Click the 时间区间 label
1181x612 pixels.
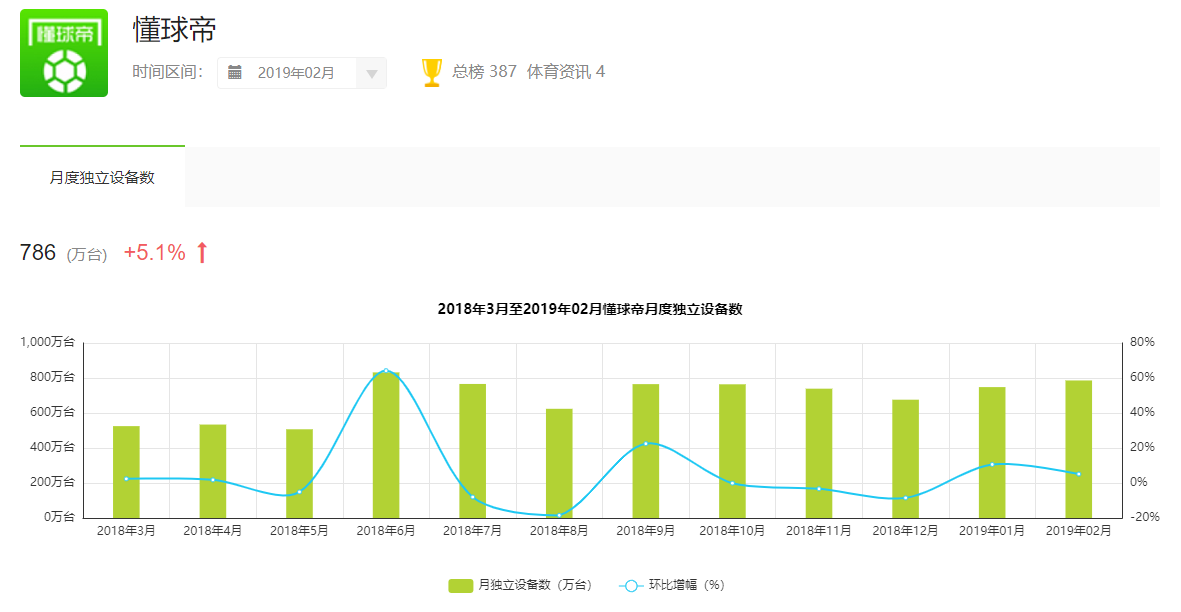tap(167, 72)
